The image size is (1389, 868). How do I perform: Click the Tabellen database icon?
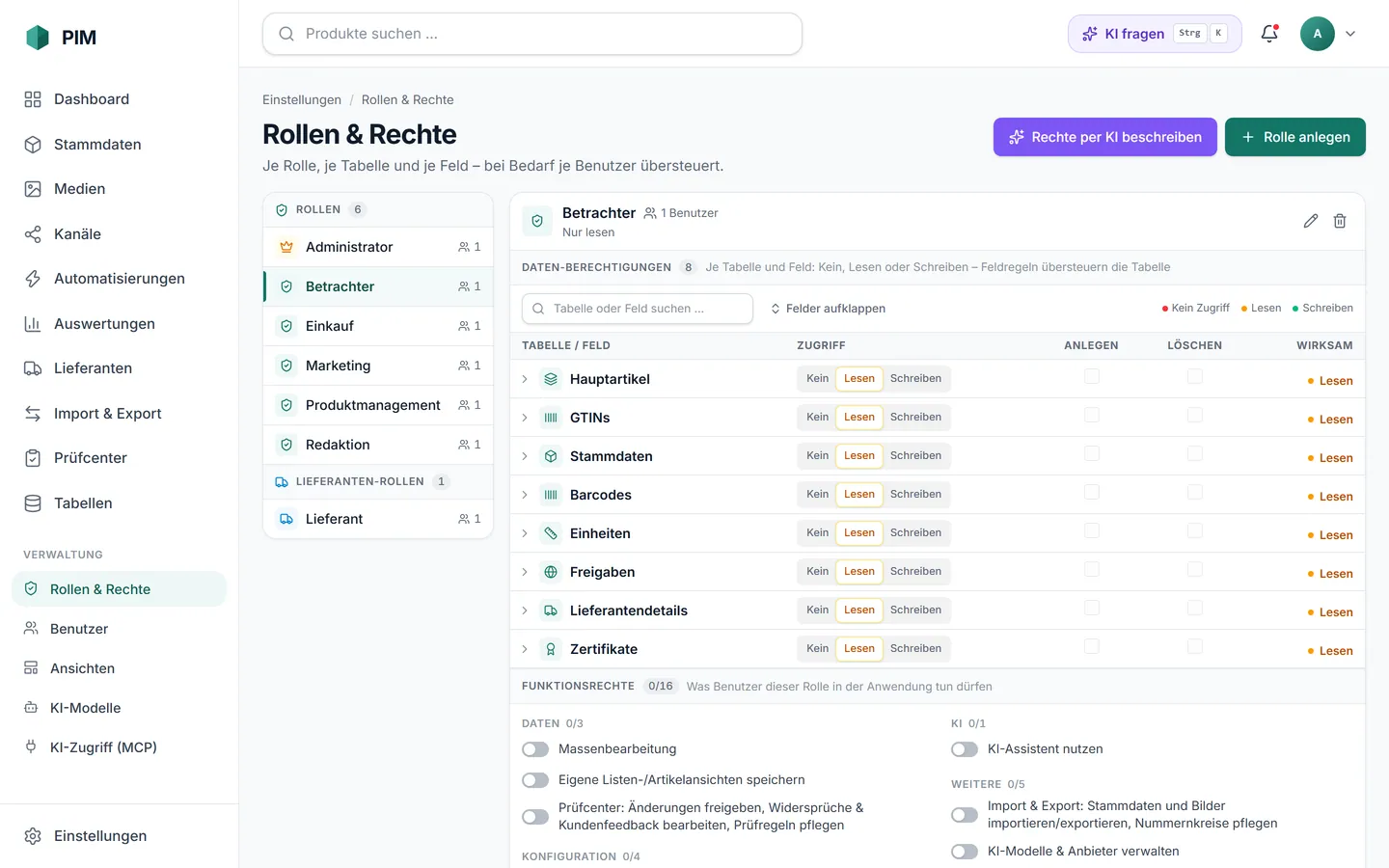(x=33, y=503)
